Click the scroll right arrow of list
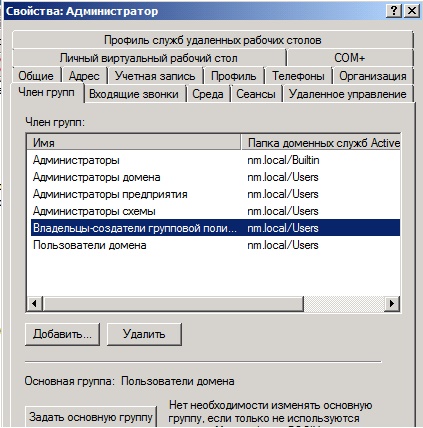The width and height of the screenshot is (423, 428). coord(392,304)
